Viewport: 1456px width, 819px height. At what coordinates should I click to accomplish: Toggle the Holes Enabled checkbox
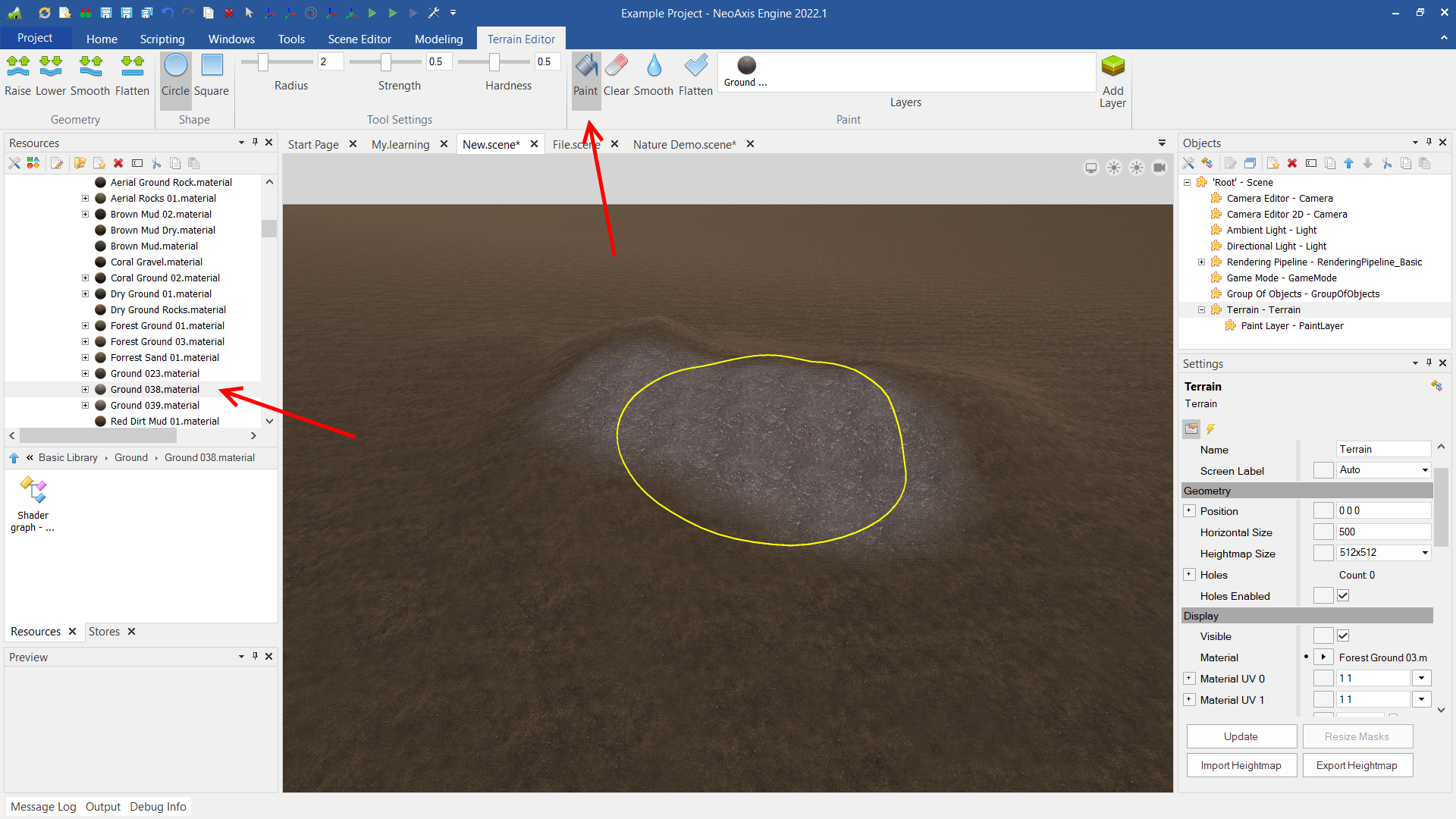[x=1343, y=596]
